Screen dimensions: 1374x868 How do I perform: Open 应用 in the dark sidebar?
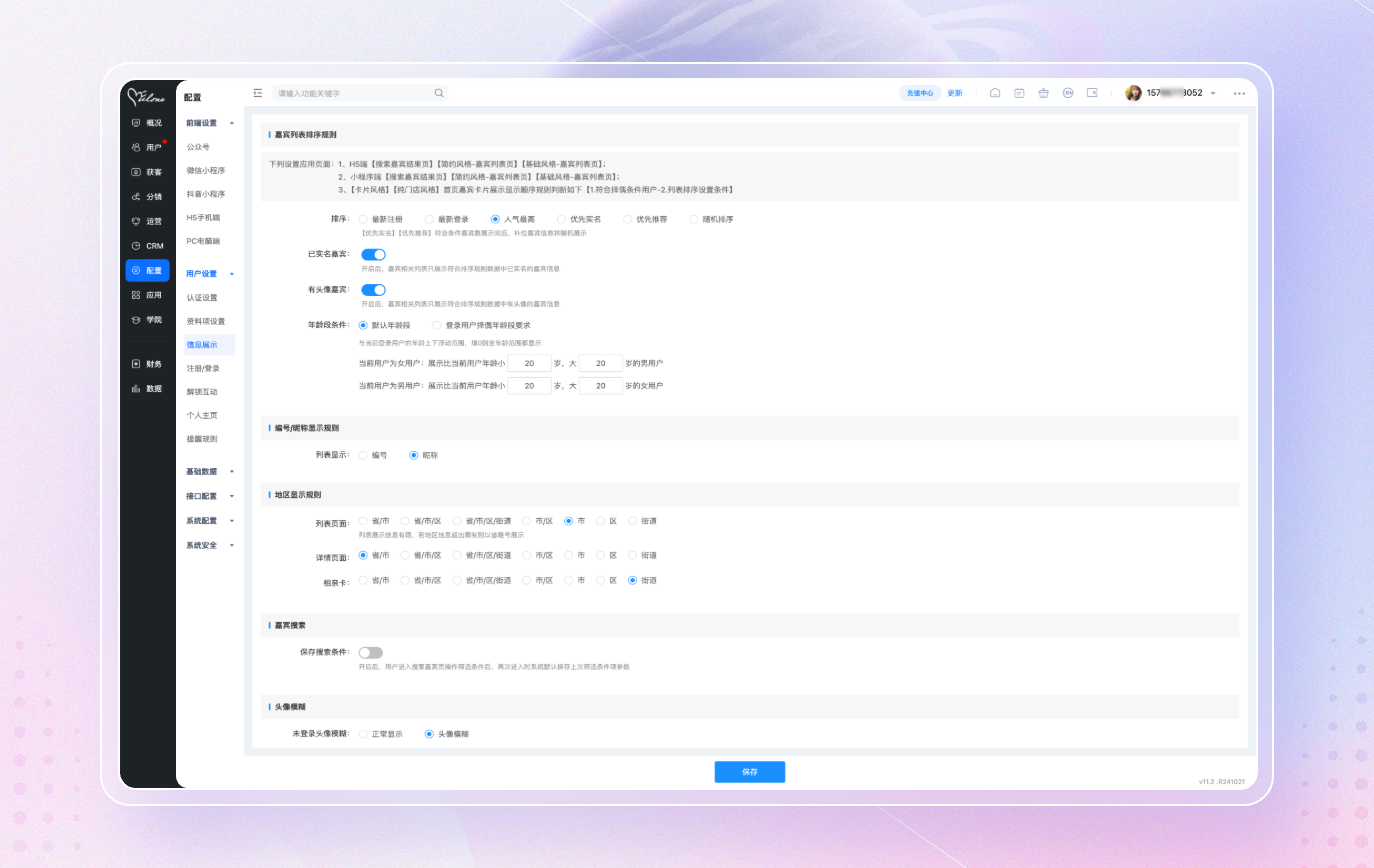point(147,295)
